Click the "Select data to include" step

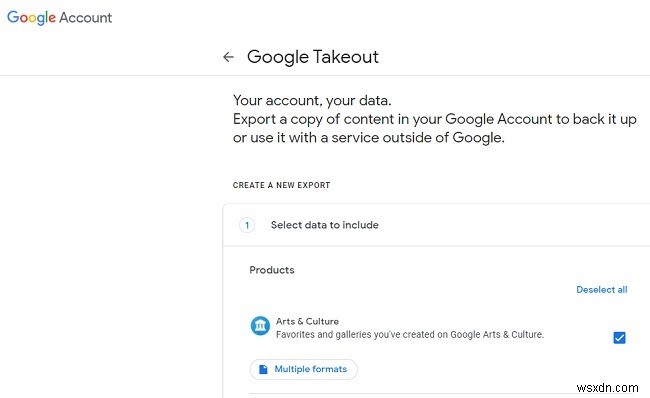pyautogui.click(x=325, y=225)
